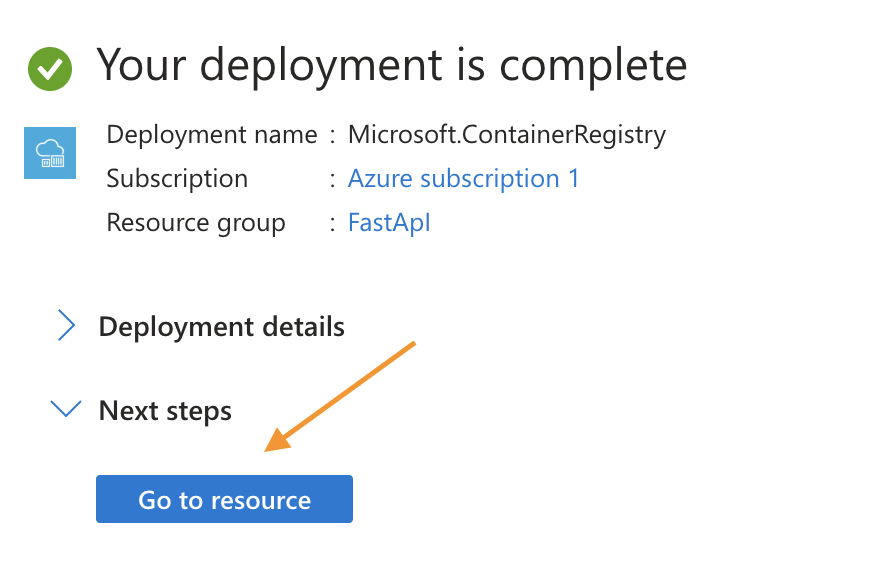Viewport: 894px width, 588px height.
Task: Collapse the Next steps chevron
Action: click(x=66, y=409)
